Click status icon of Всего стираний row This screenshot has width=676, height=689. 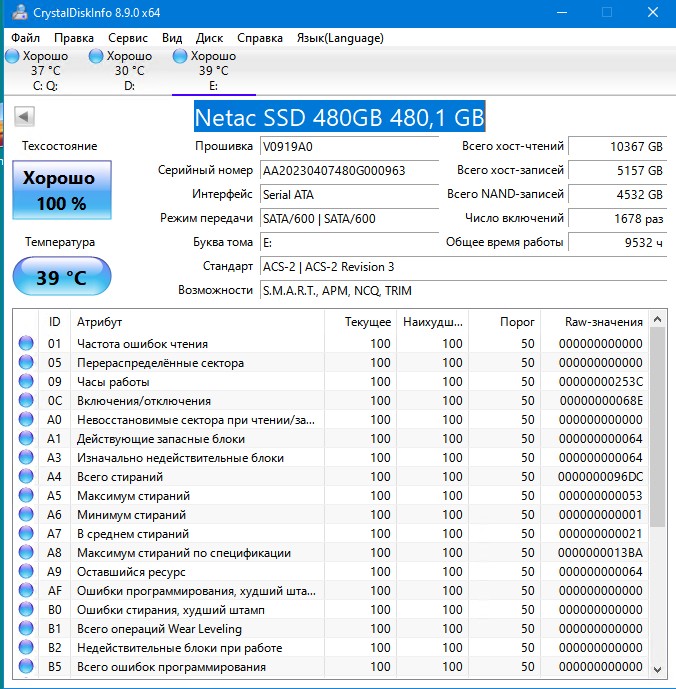coord(26,476)
